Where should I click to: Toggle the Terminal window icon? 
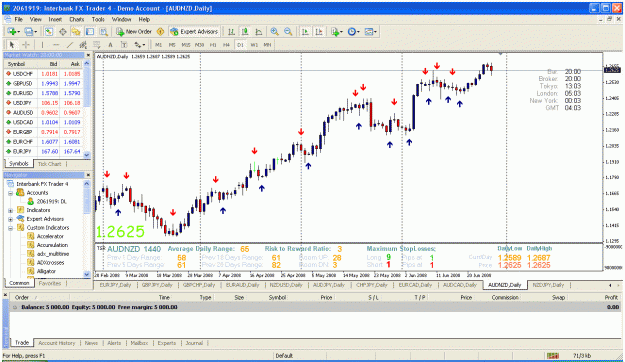point(90,31)
